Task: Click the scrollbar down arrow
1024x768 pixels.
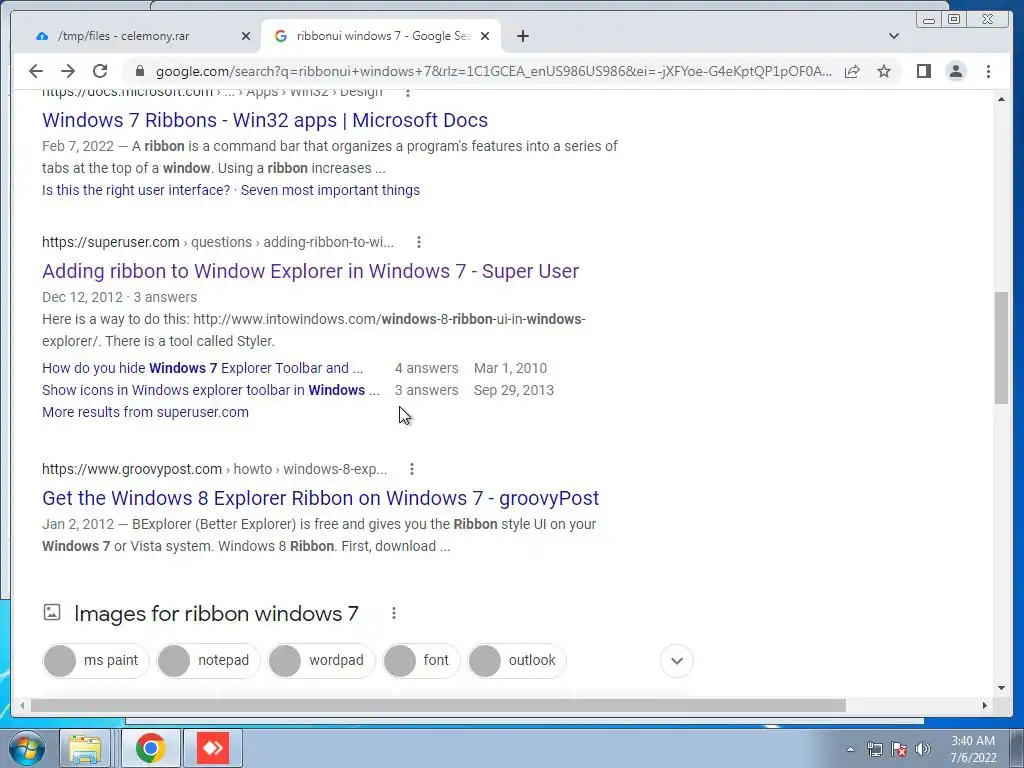Action: [1001, 688]
